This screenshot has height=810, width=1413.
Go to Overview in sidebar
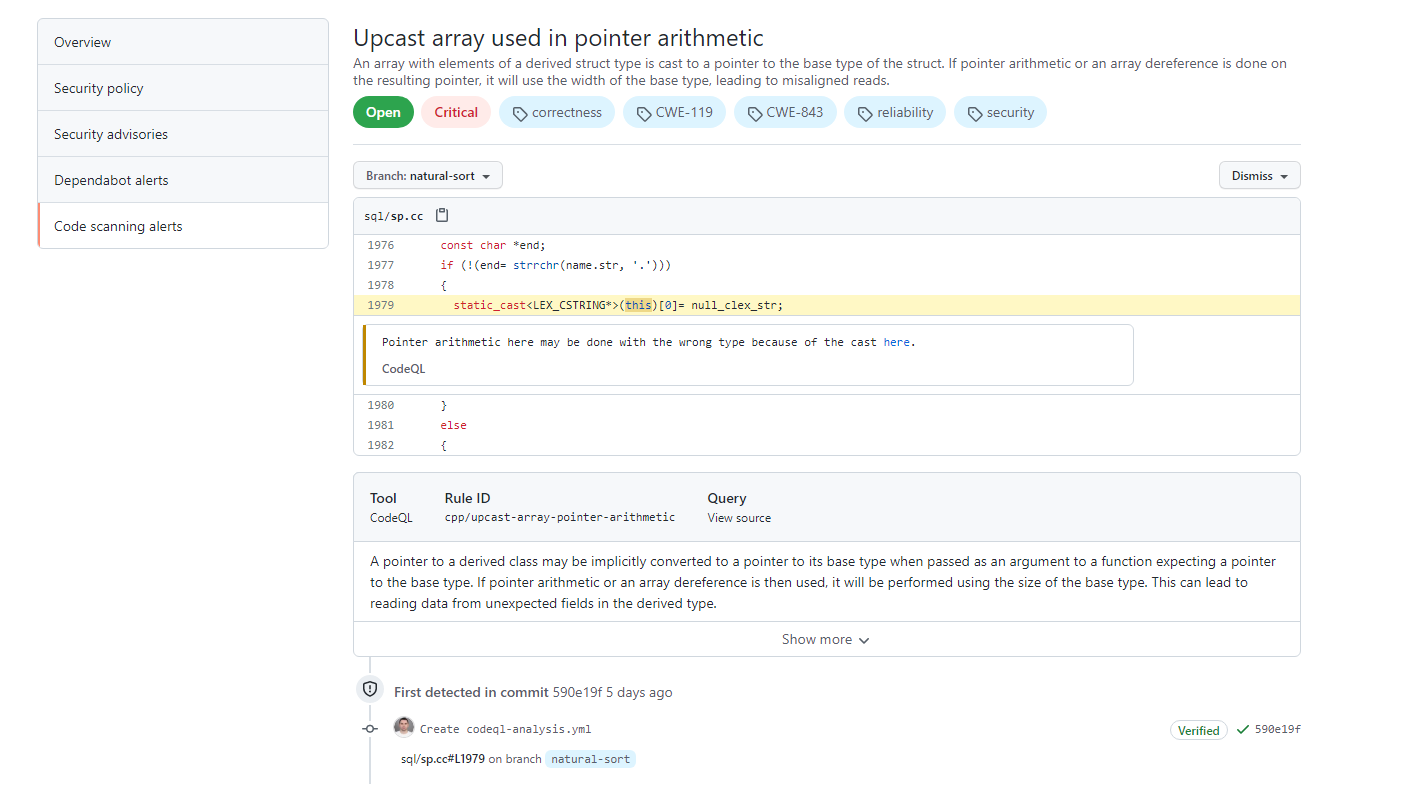pos(83,42)
